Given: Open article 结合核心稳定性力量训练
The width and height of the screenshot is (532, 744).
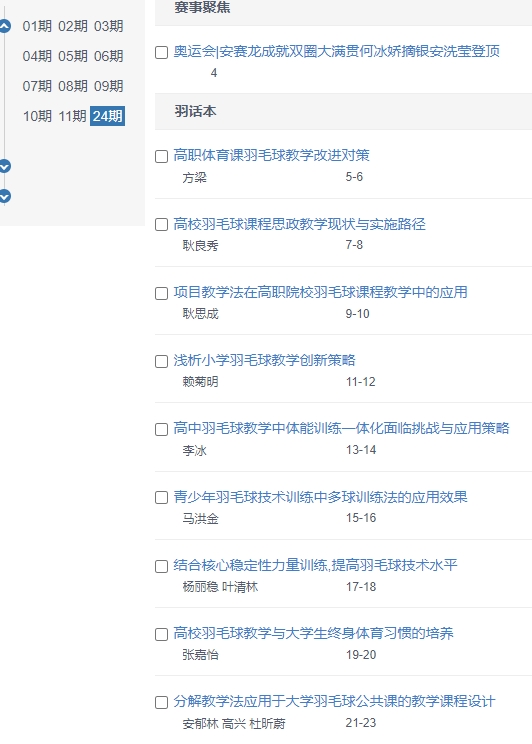Looking at the screenshot, I should coord(315,565).
